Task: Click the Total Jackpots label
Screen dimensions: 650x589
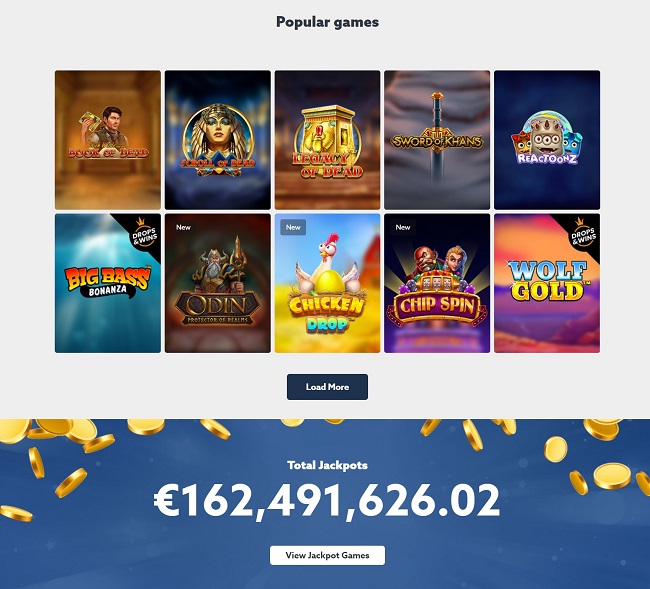Action: 327,465
